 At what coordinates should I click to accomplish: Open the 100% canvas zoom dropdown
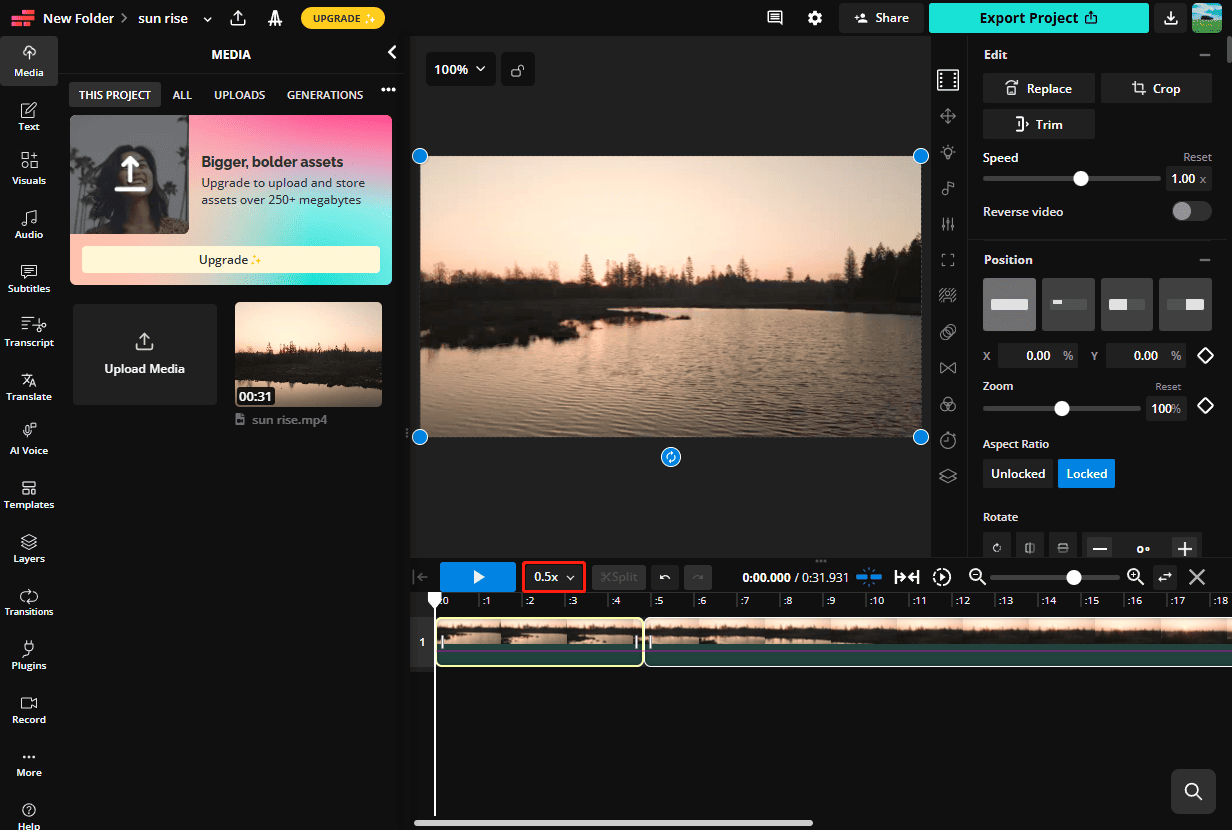[x=460, y=69]
